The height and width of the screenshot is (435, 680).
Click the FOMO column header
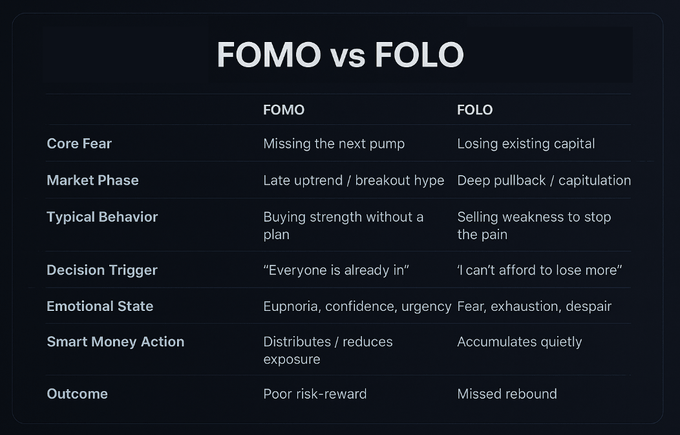(283, 110)
